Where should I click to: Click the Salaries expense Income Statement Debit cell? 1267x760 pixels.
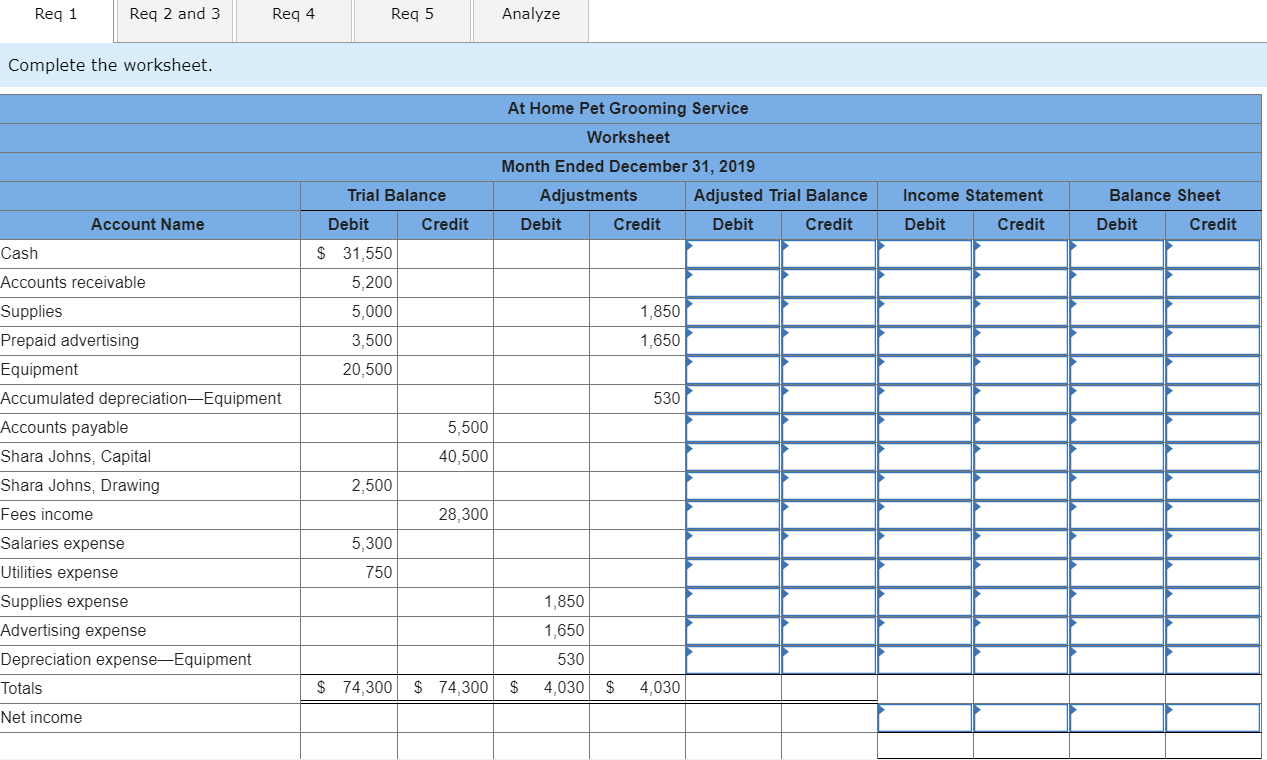(924, 543)
